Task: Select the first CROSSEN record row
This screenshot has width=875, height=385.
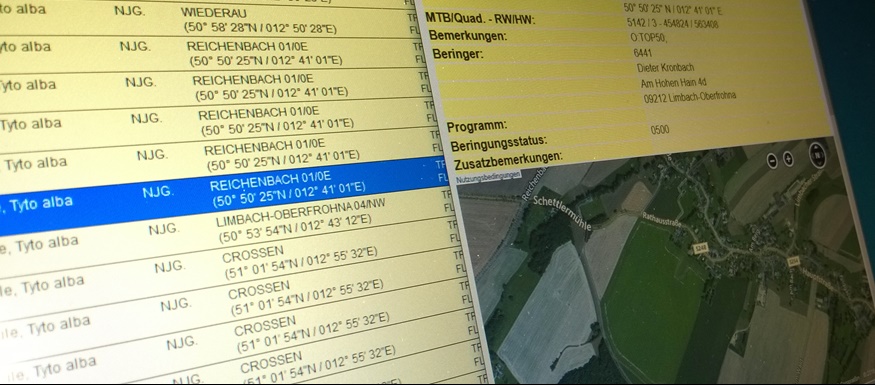Action: pyautogui.click(x=234, y=266)
